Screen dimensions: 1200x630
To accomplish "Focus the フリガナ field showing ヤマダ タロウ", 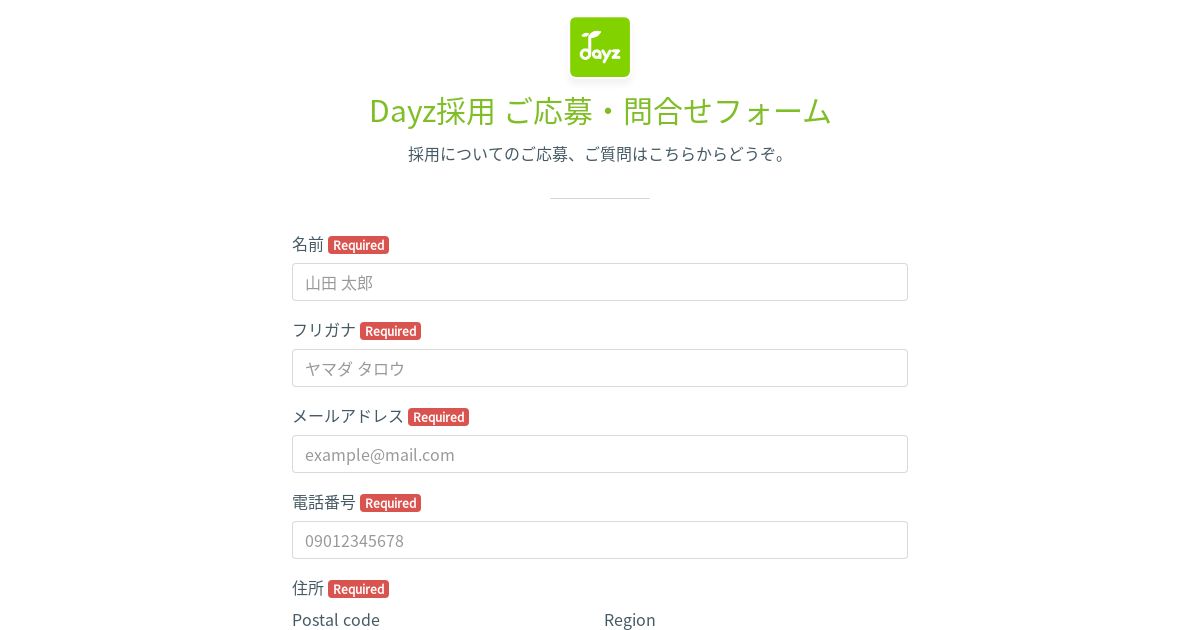I will (x=600, y=368).
